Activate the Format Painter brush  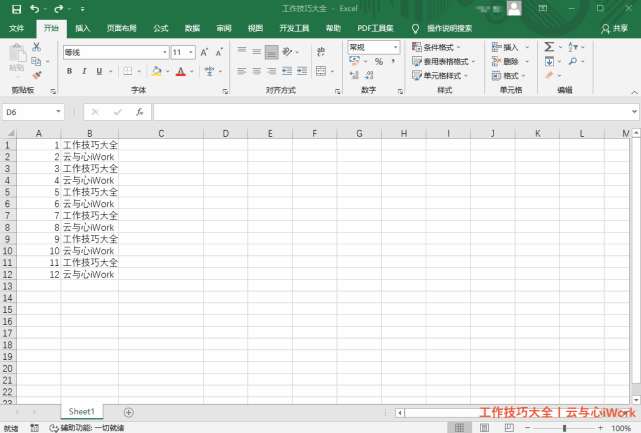[x=36, y=75]
